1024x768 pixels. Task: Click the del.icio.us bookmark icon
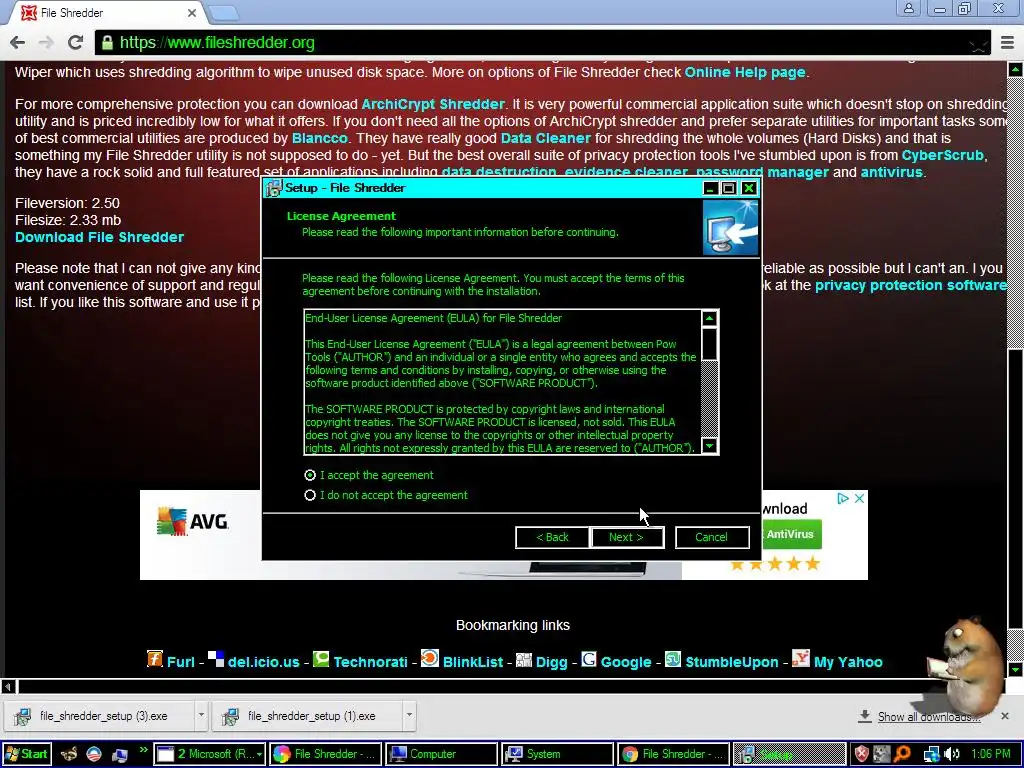click(216, 658)
